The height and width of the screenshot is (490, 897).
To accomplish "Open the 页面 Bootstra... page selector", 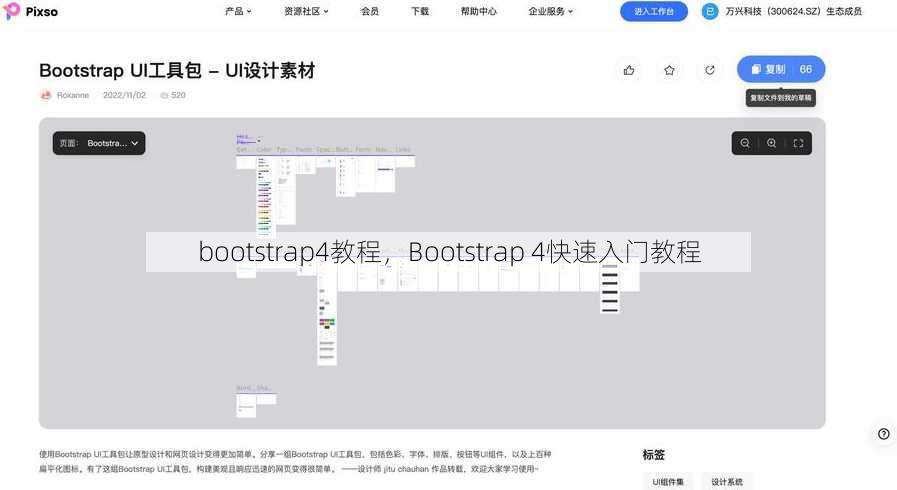I will (99, 143).
